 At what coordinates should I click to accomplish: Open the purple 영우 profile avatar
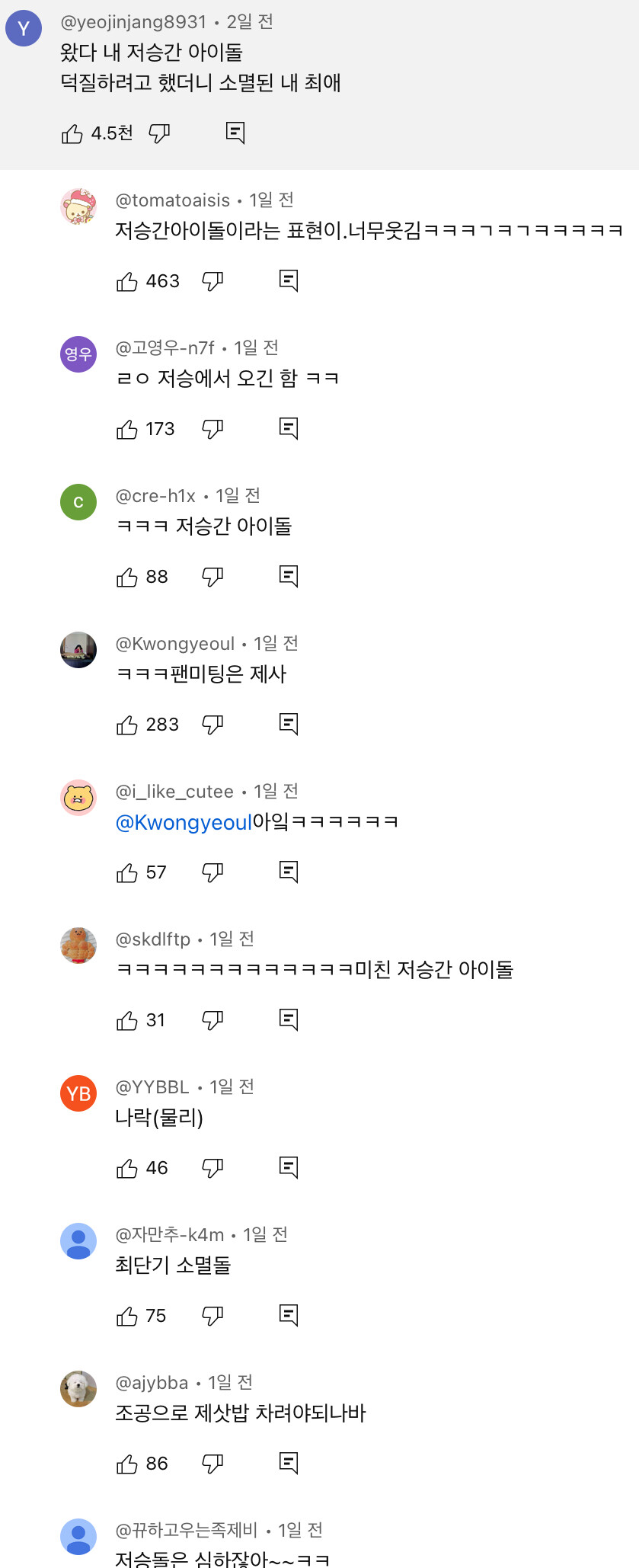point(78,354)
